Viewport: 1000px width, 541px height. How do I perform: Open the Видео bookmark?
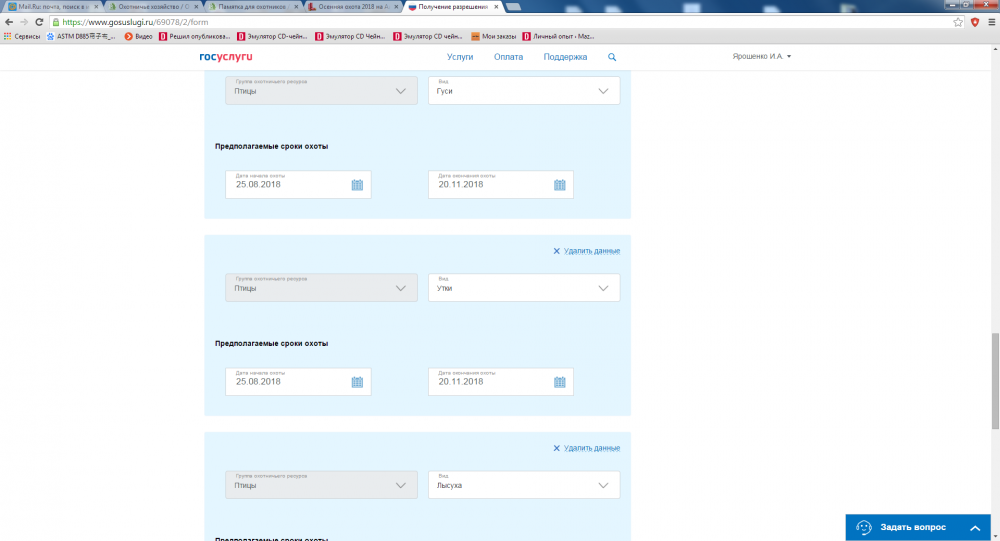[x=138, y=36]
